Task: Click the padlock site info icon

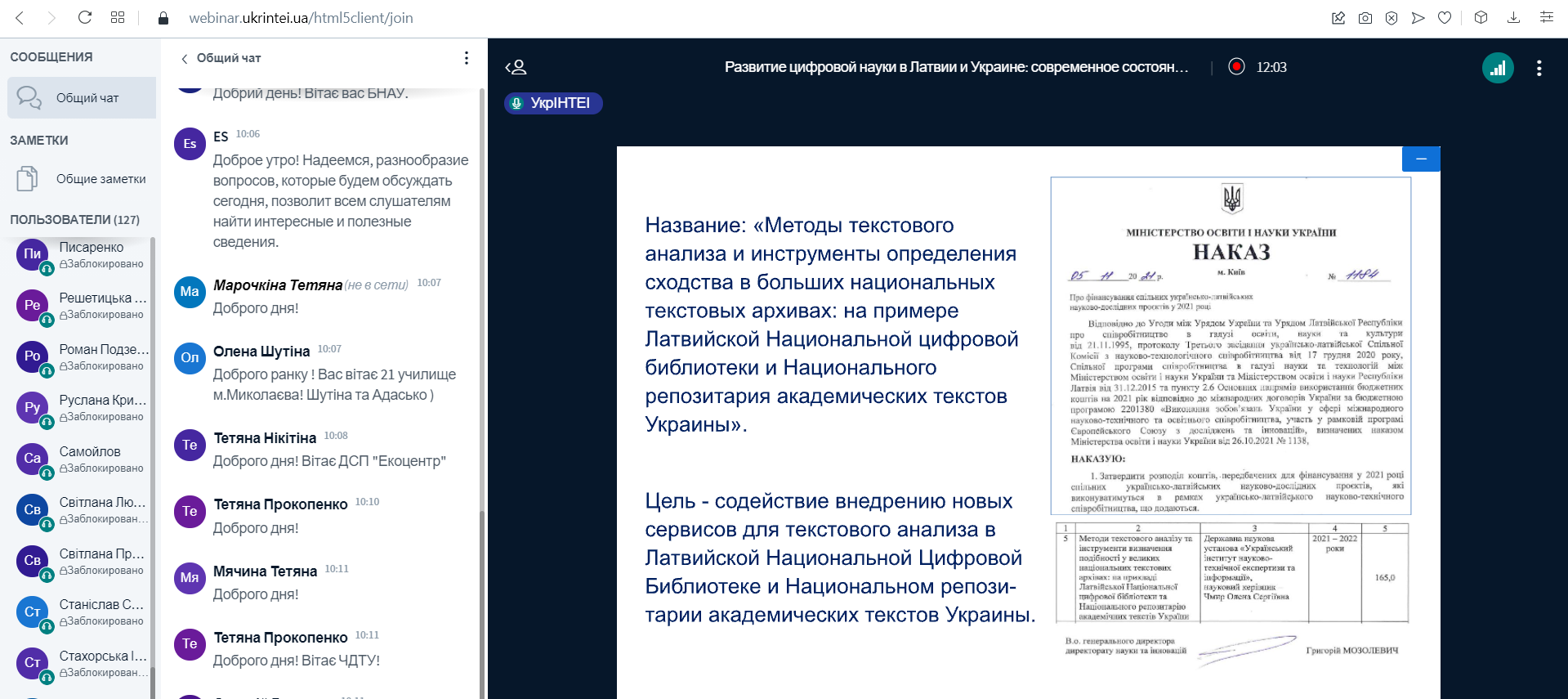Action: point(163,18)
